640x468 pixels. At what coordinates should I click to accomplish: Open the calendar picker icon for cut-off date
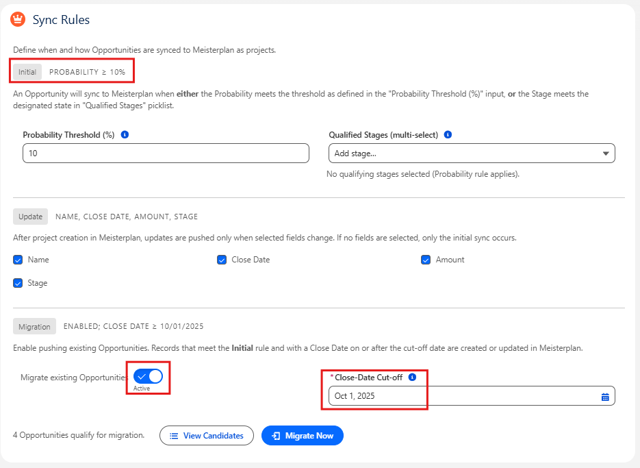(x=605, y=397)
